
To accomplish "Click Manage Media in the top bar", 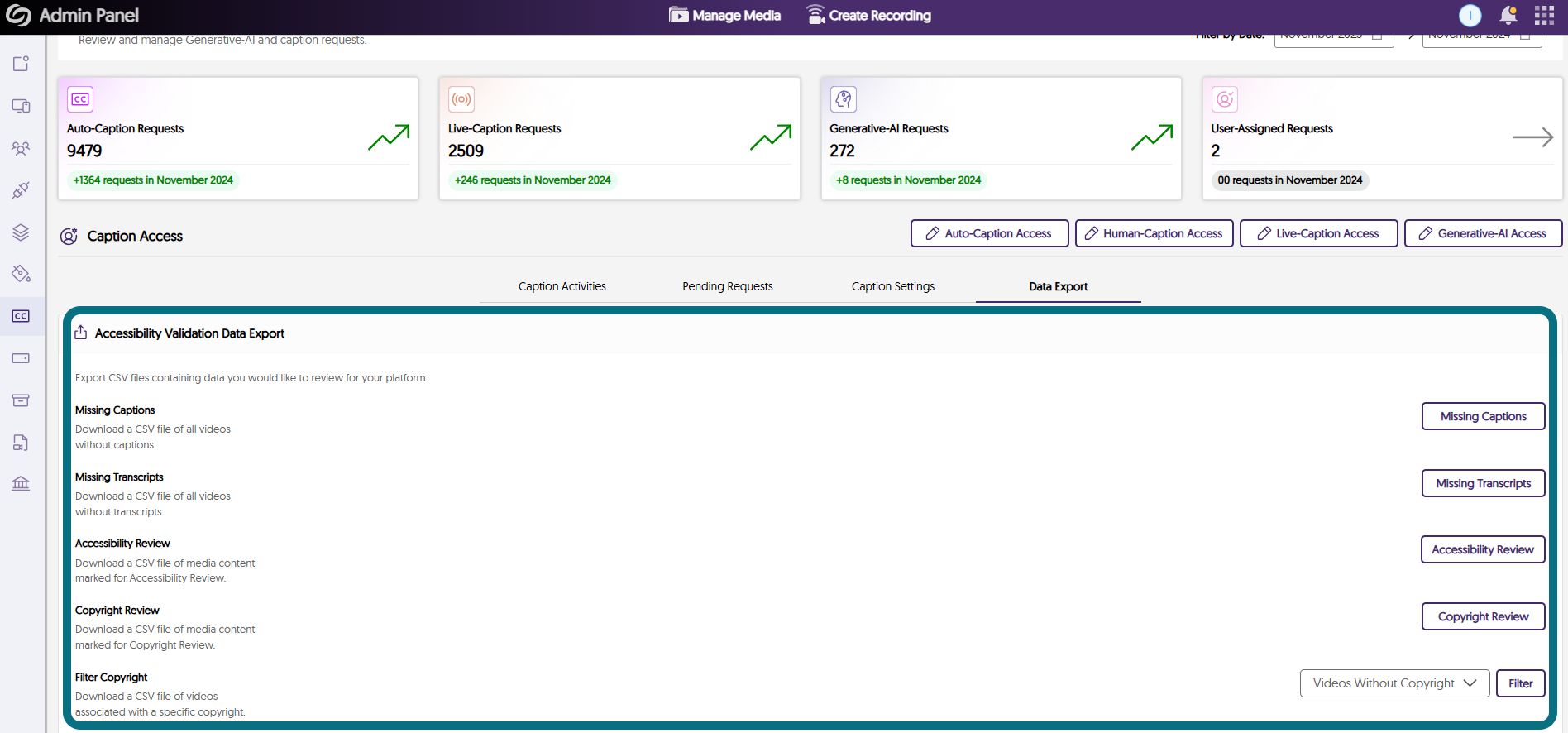I will coord(724,16).
